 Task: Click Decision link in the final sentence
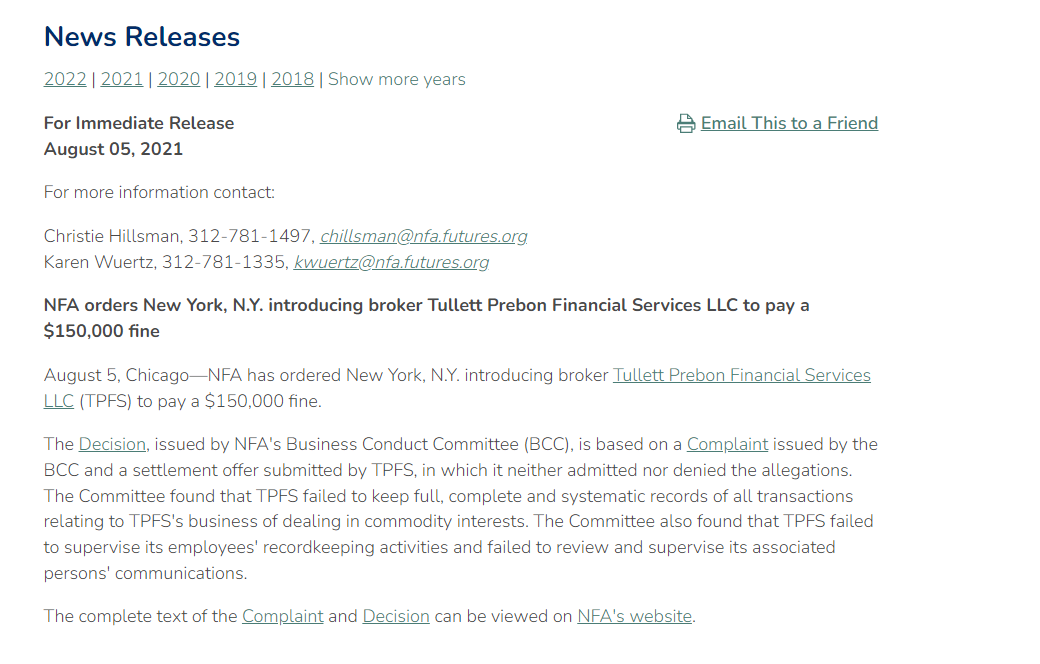coord(396,616)
